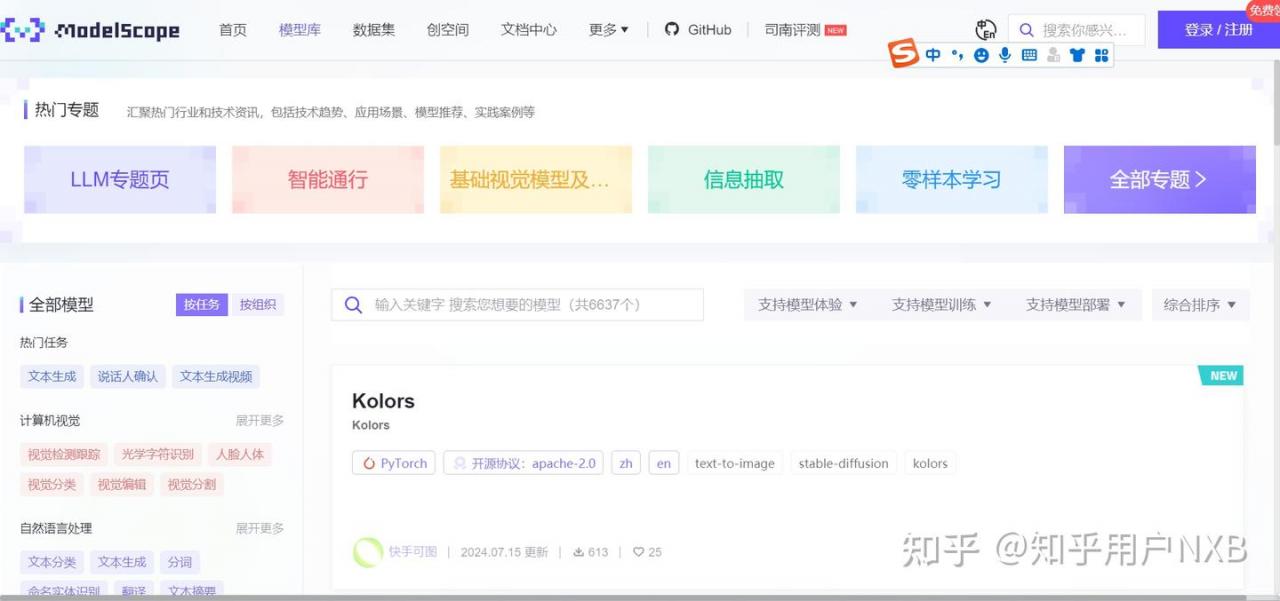Click the 登录 / 注册 button

1219,30
